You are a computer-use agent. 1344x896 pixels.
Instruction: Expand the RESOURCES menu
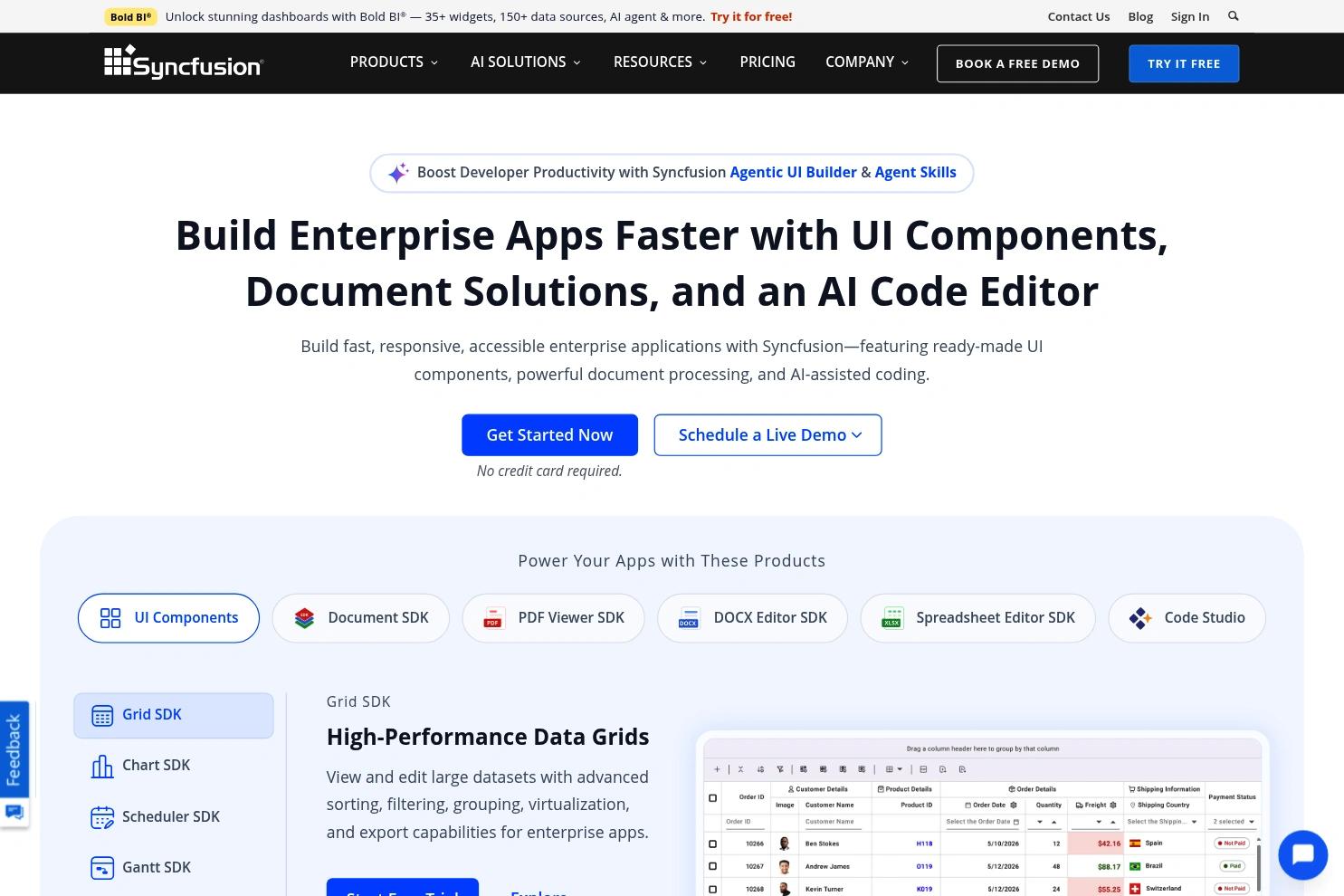click(660, 62)
